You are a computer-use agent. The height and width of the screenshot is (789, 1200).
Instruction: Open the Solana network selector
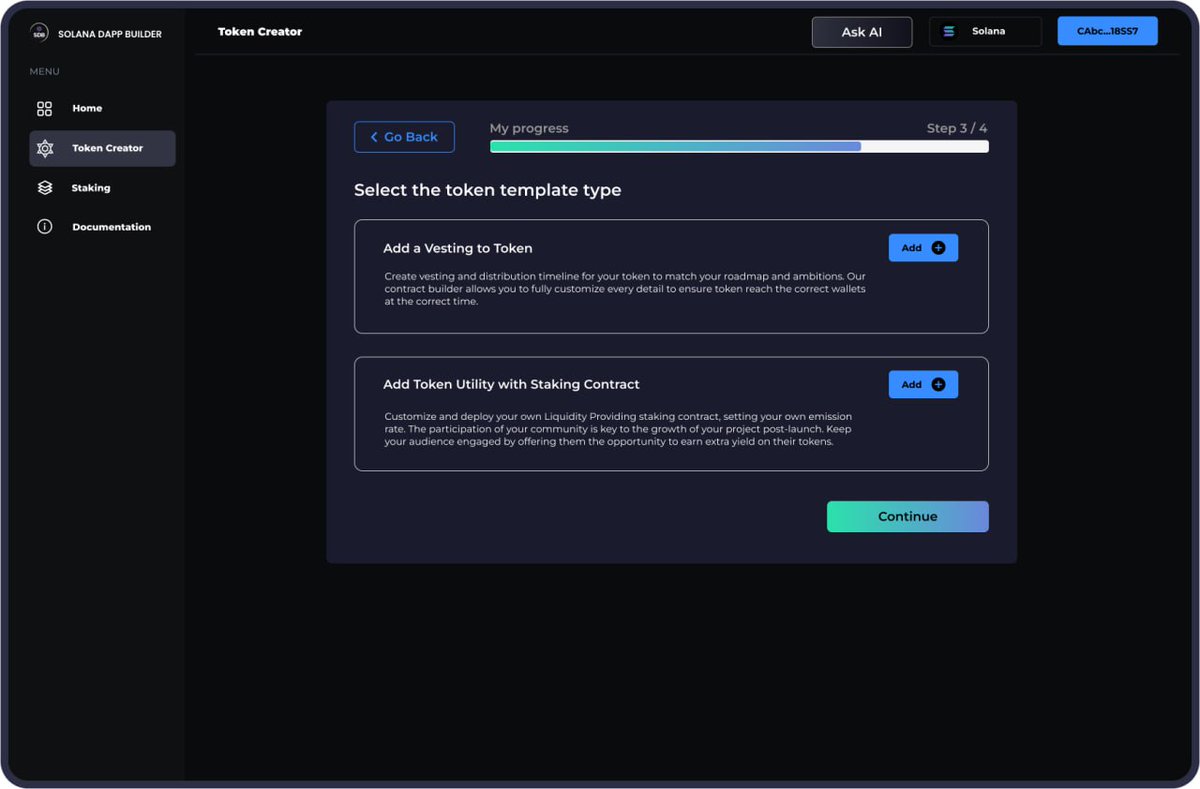click(x=985, y=30)
